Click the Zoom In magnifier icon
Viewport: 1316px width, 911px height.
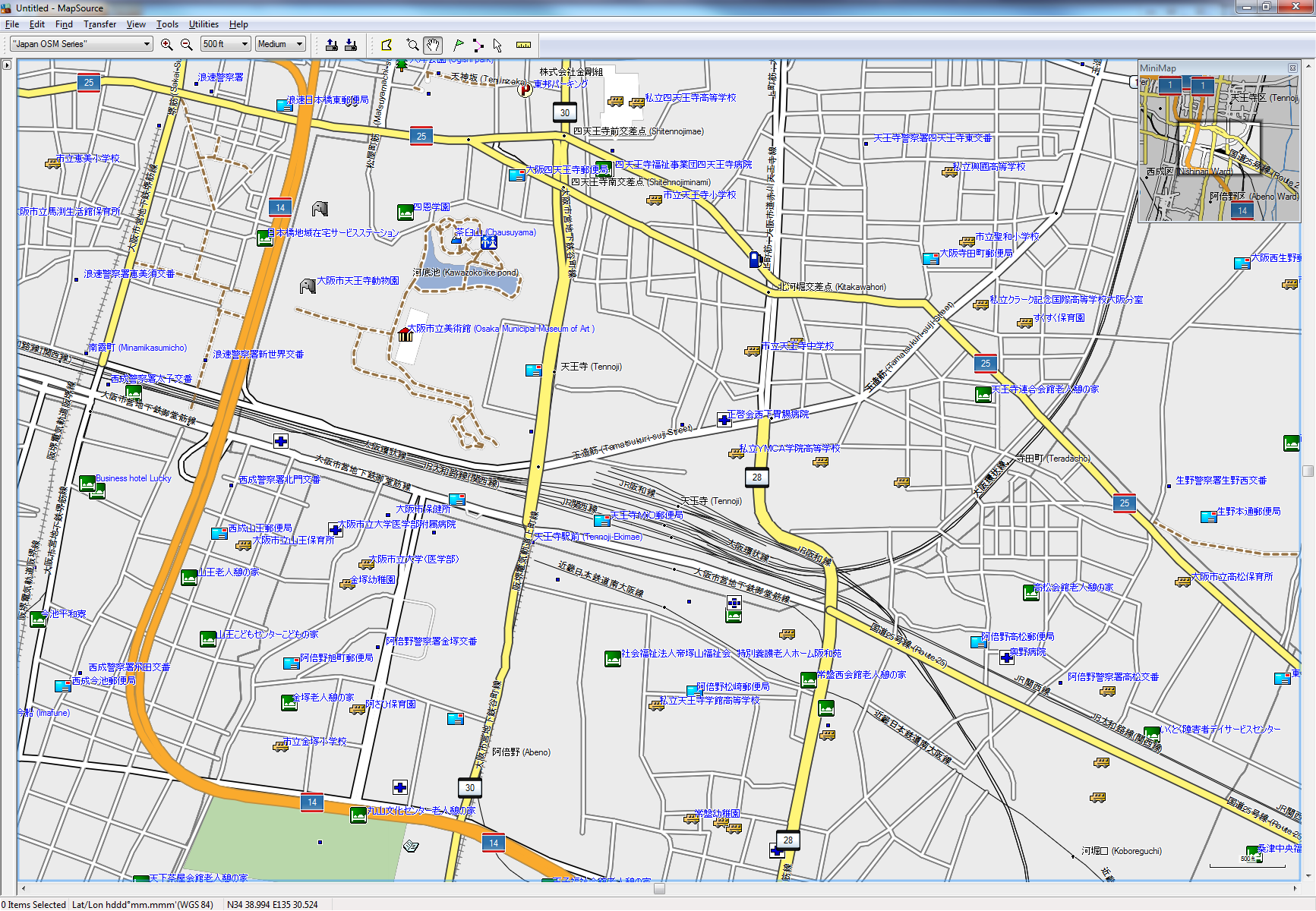pyautogui.click(x=167, y=45)
